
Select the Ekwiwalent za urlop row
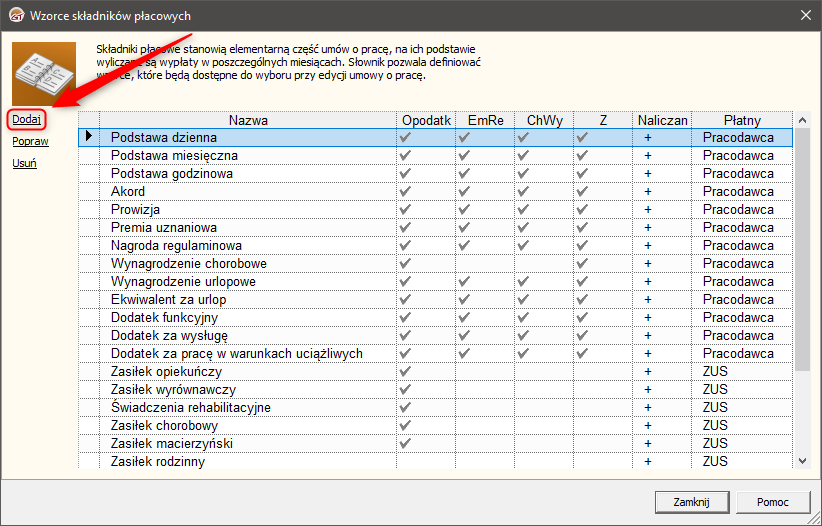tap(169, 300)
